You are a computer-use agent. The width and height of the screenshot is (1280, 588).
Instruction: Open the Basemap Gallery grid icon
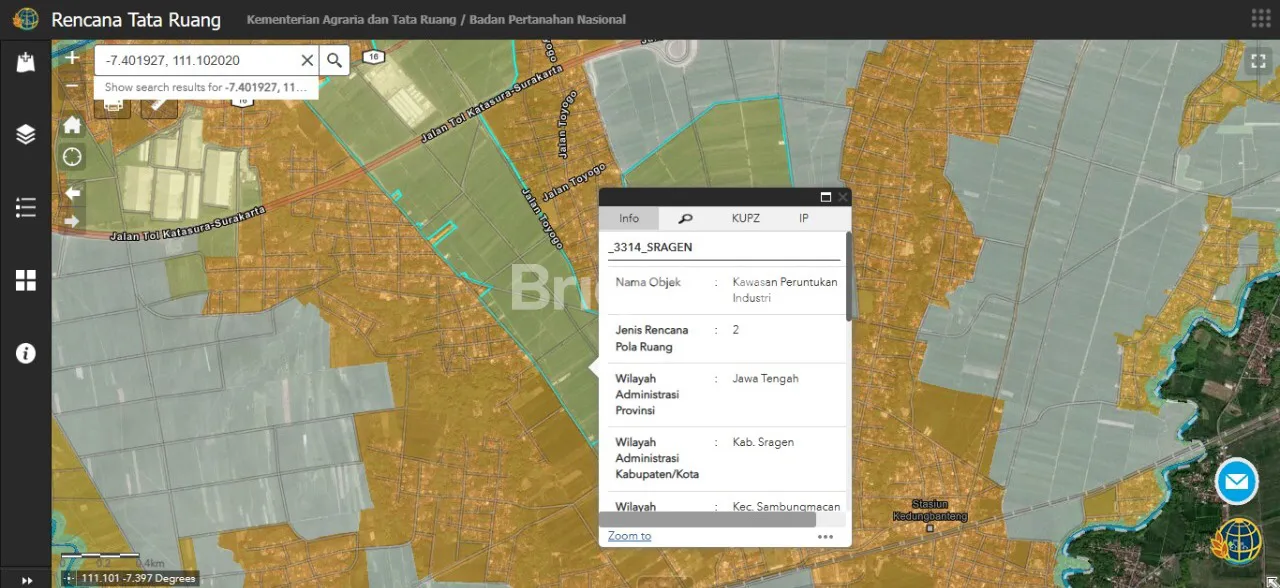pos(25,280)
